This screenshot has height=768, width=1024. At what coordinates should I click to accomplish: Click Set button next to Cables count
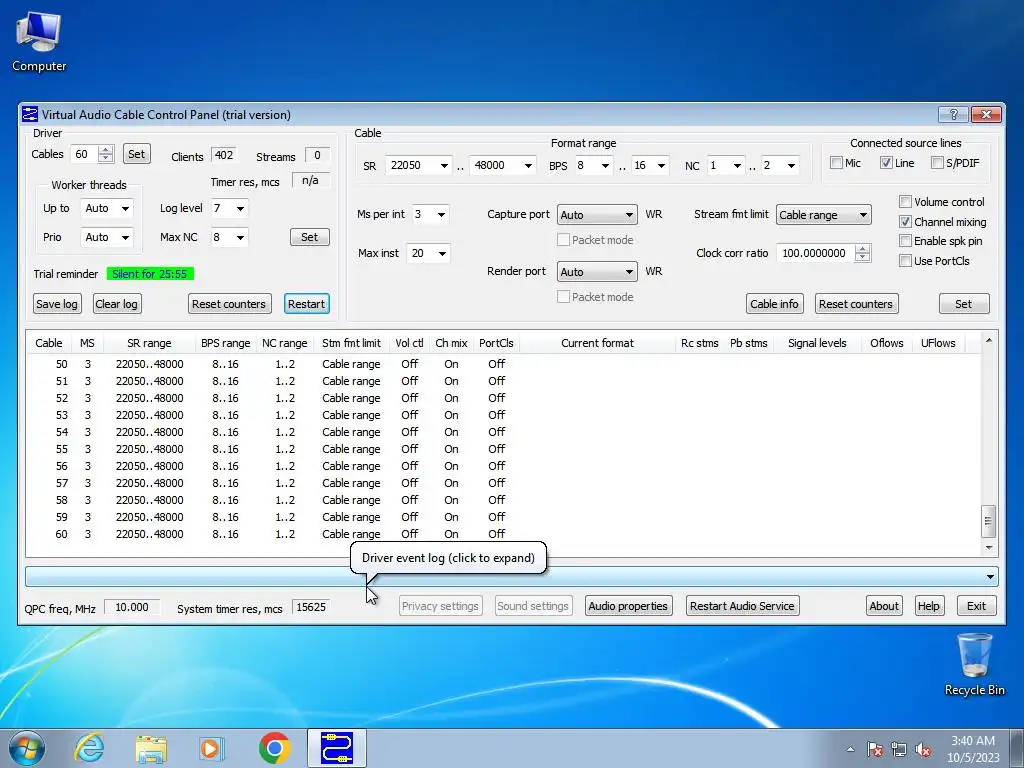[x=136, y=154]
